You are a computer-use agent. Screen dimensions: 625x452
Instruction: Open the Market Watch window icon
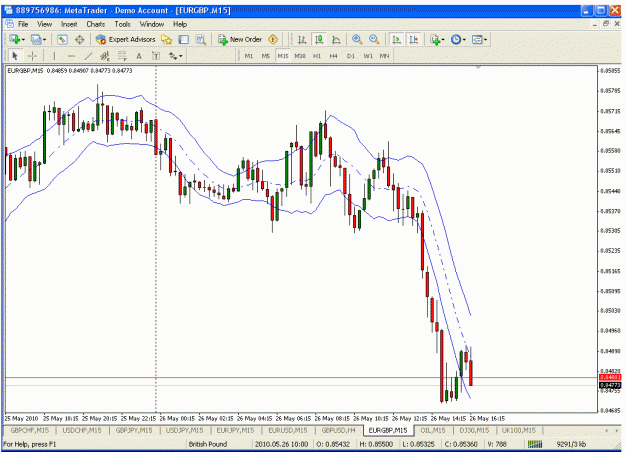tap(62, 39)
